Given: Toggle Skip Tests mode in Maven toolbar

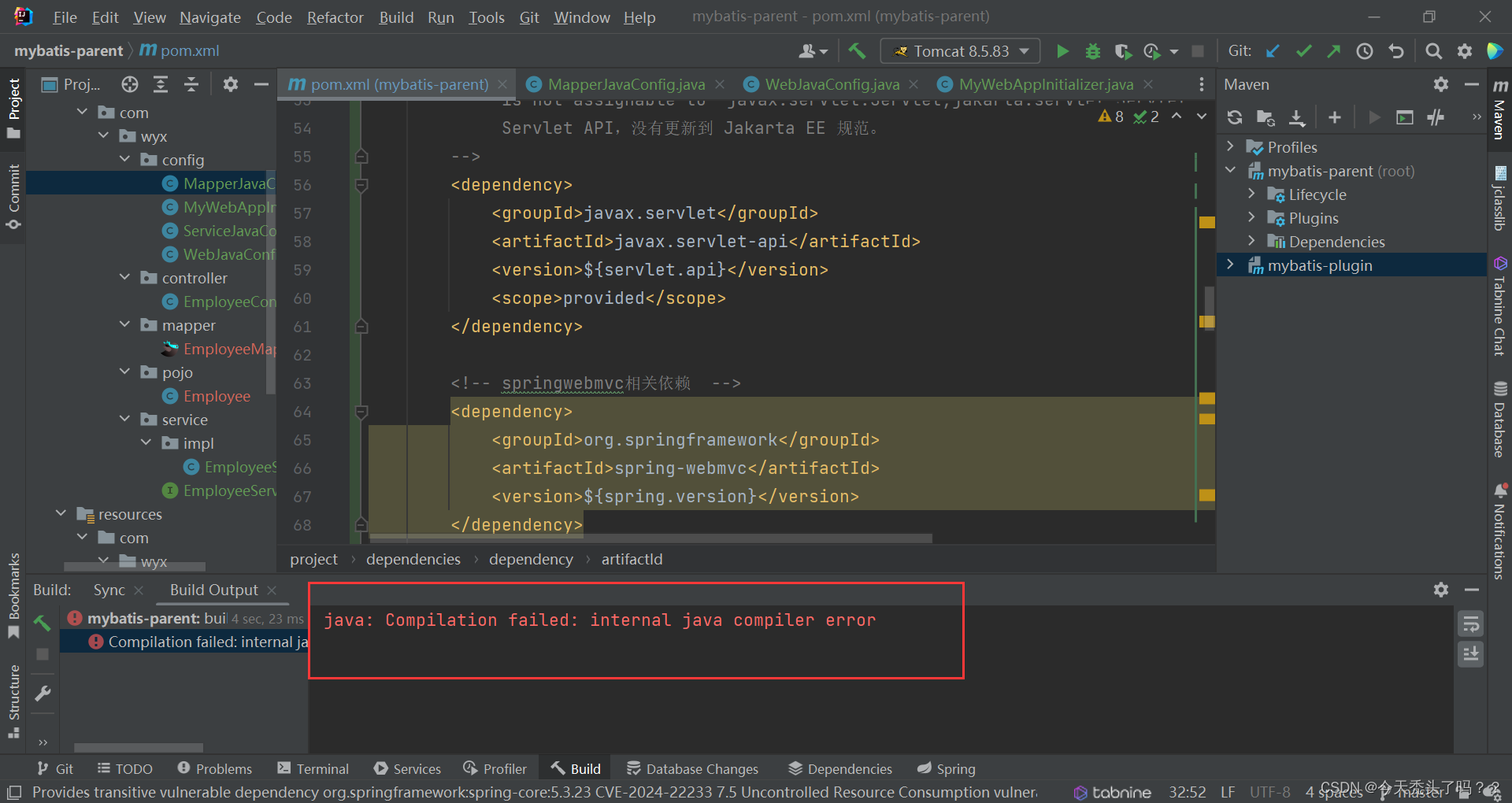Looking at the screenshot, I should (1436, 117).
